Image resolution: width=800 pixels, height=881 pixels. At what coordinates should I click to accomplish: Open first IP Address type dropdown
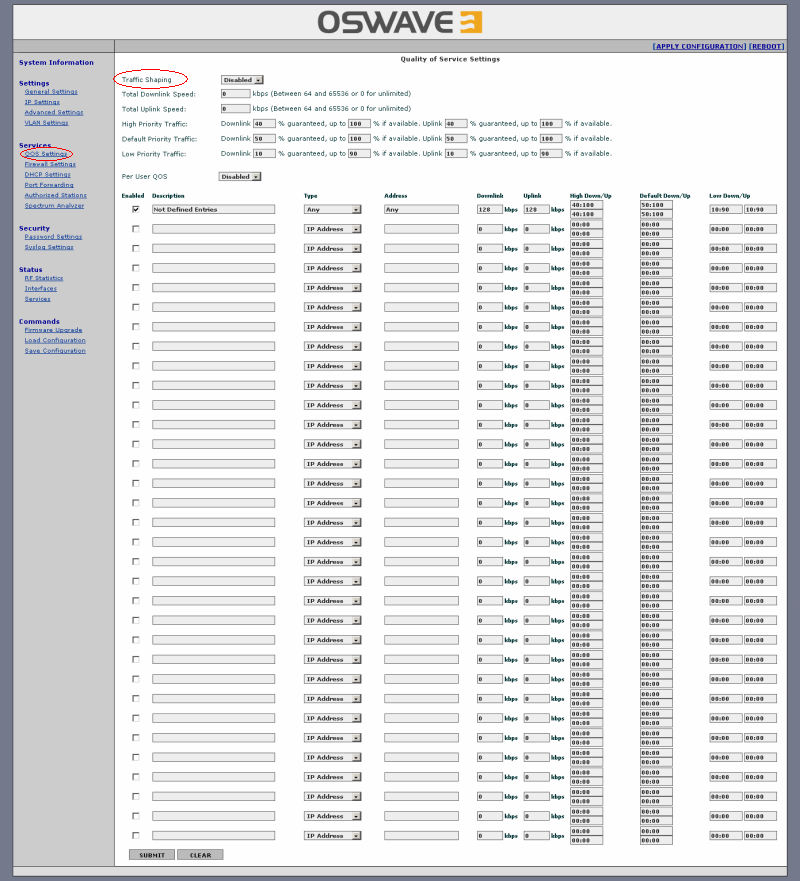click(x=333, y=229)
